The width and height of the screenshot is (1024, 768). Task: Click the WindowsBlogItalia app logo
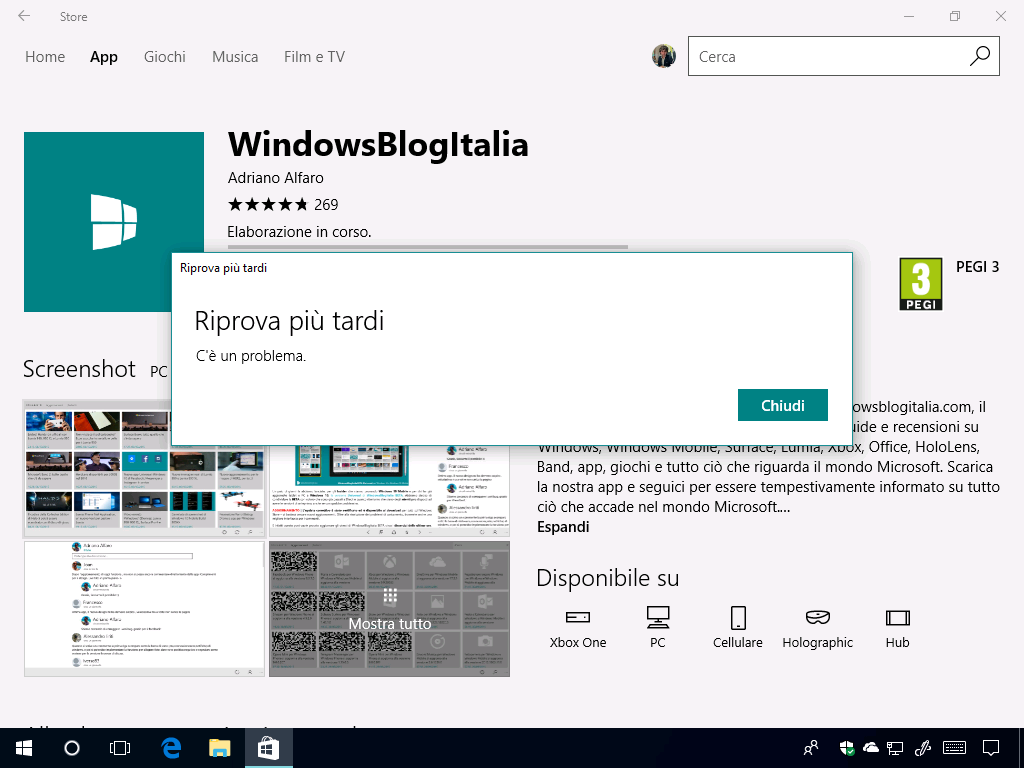(114, 222)
